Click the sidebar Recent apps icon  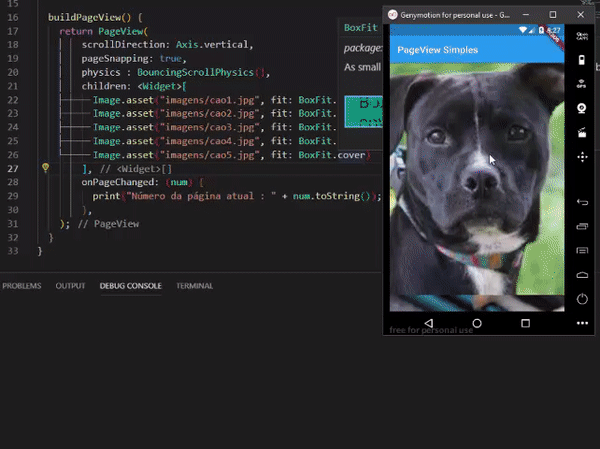point(582,227)
